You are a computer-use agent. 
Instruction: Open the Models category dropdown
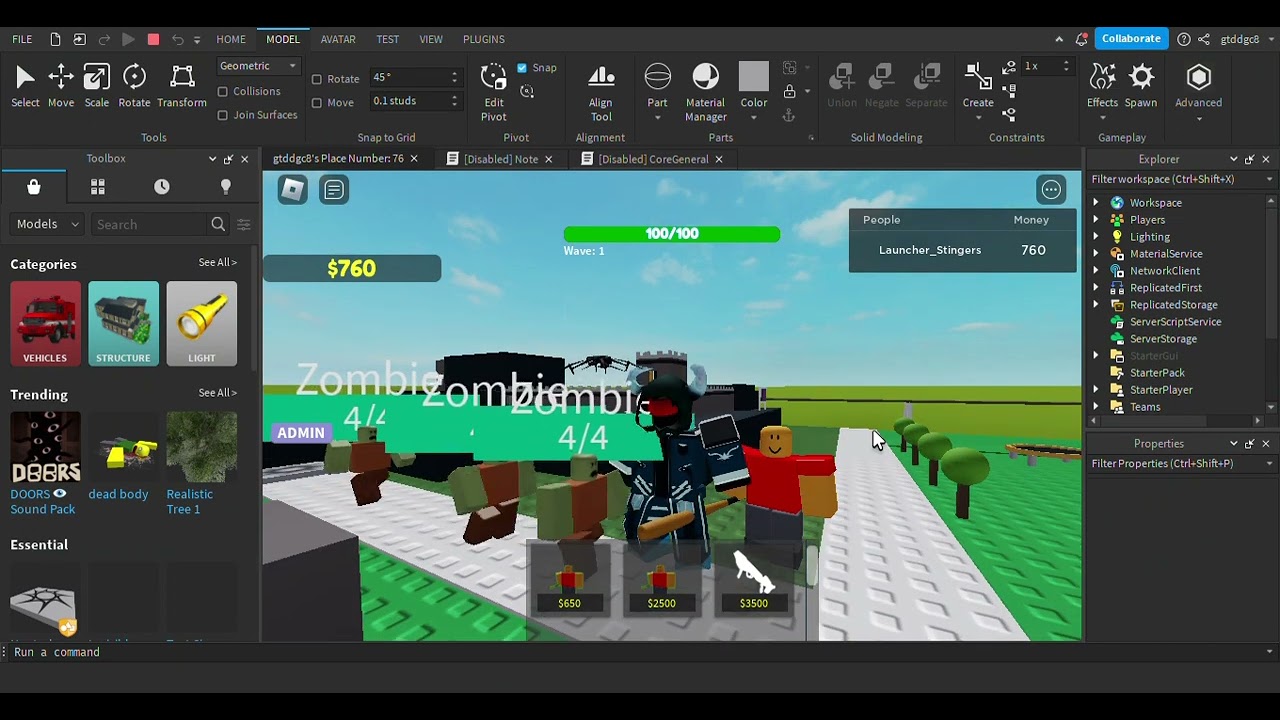(47, 224)
